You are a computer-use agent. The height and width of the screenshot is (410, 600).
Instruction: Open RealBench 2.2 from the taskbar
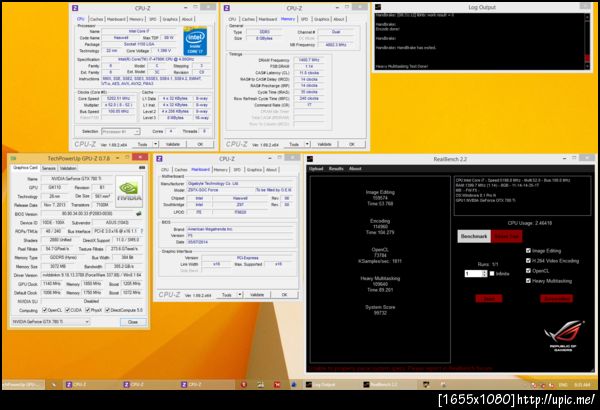[389, 384]
